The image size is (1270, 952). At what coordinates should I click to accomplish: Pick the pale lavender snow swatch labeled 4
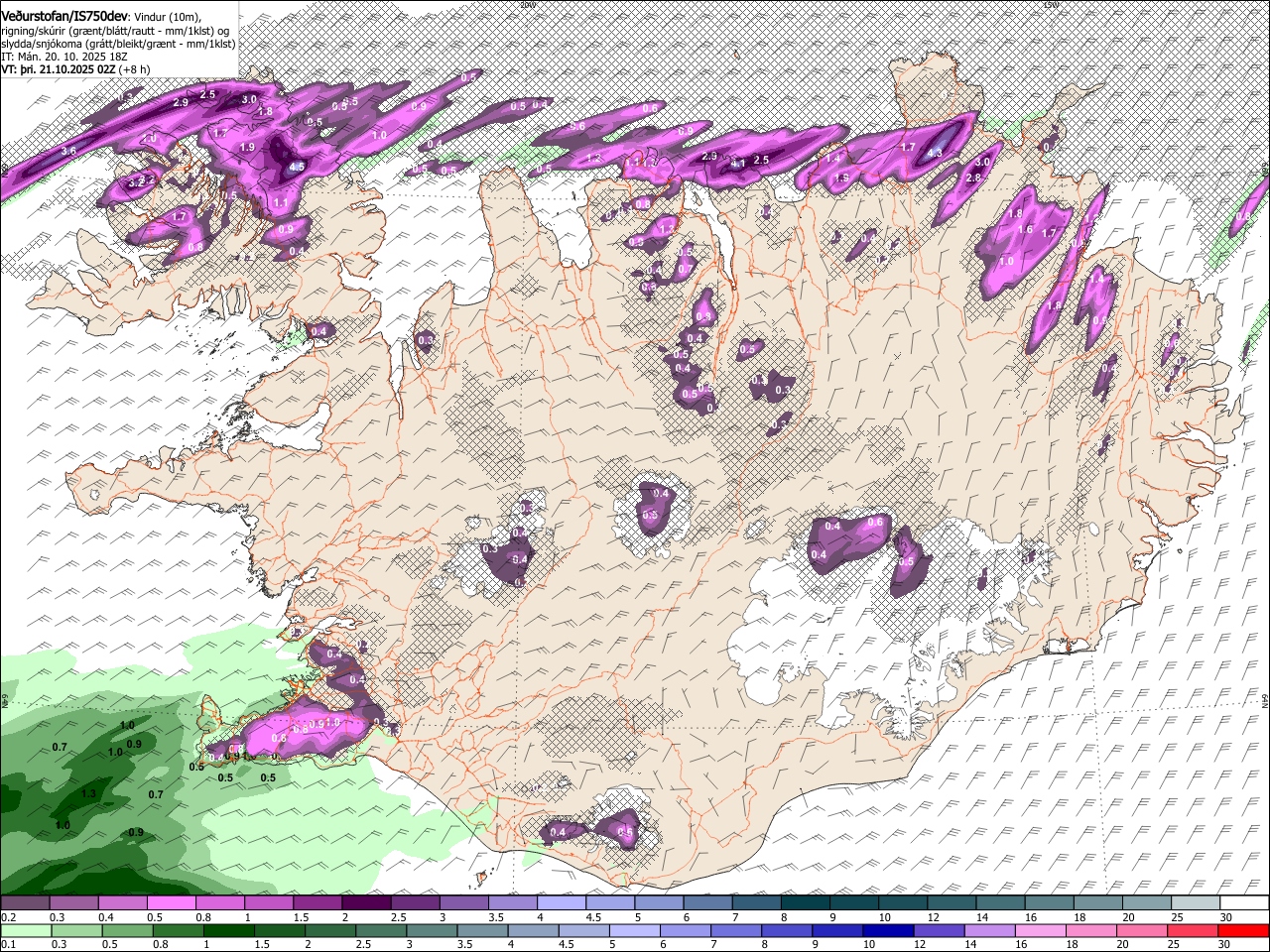click(562, 902)
